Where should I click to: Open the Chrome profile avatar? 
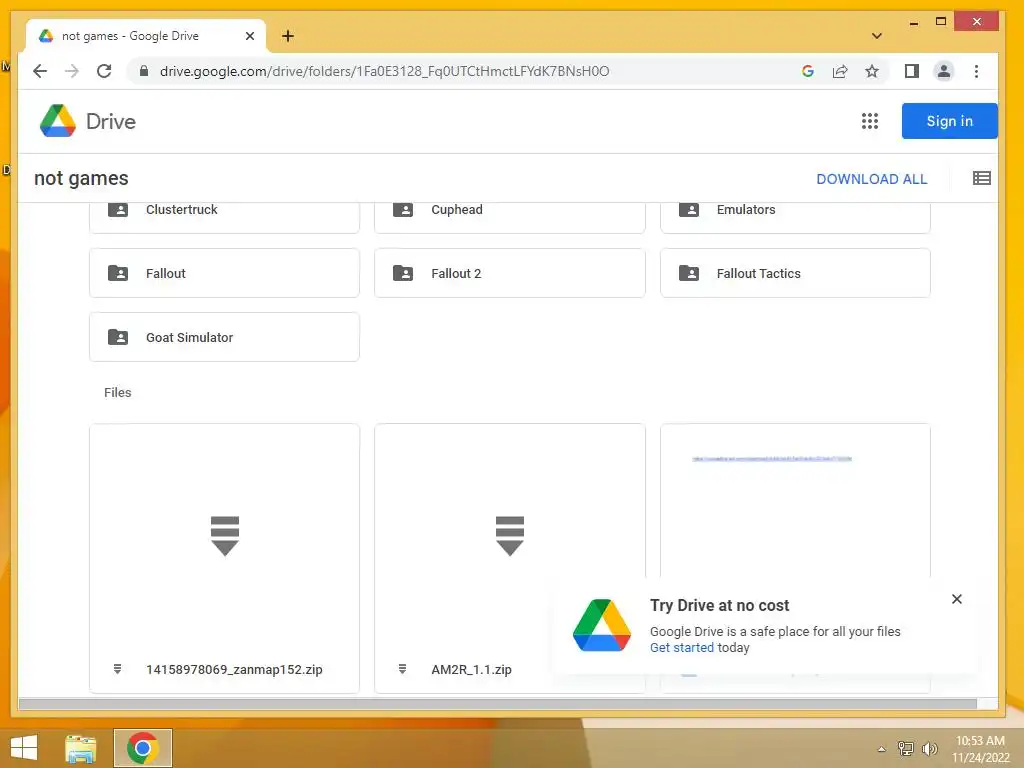[x=944, y=71]
